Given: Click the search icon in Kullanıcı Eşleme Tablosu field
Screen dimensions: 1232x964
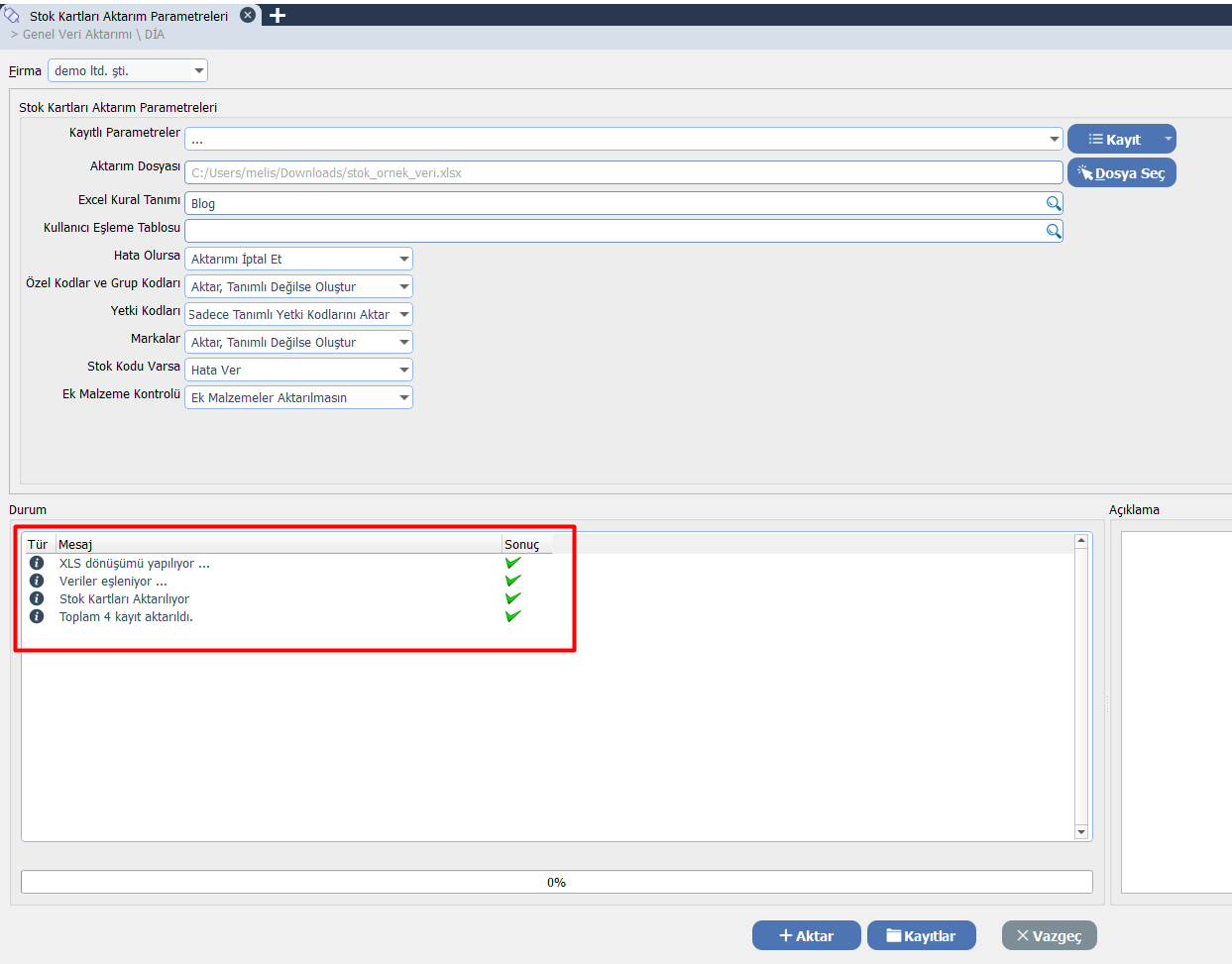Looking at the screenshot, I should point(1053,231).
